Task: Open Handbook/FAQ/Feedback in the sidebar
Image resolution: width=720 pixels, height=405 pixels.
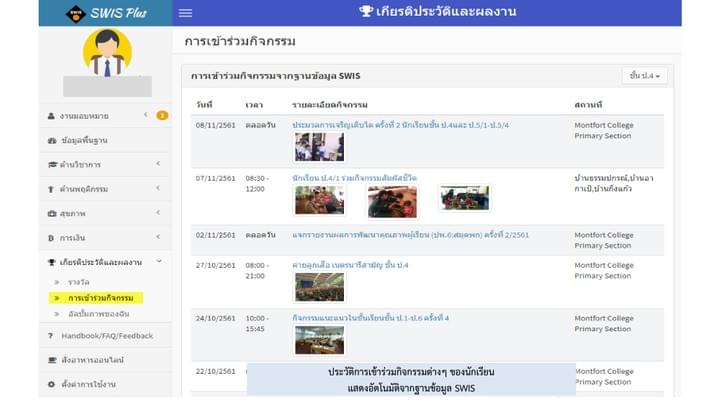Action: (105, 336)
